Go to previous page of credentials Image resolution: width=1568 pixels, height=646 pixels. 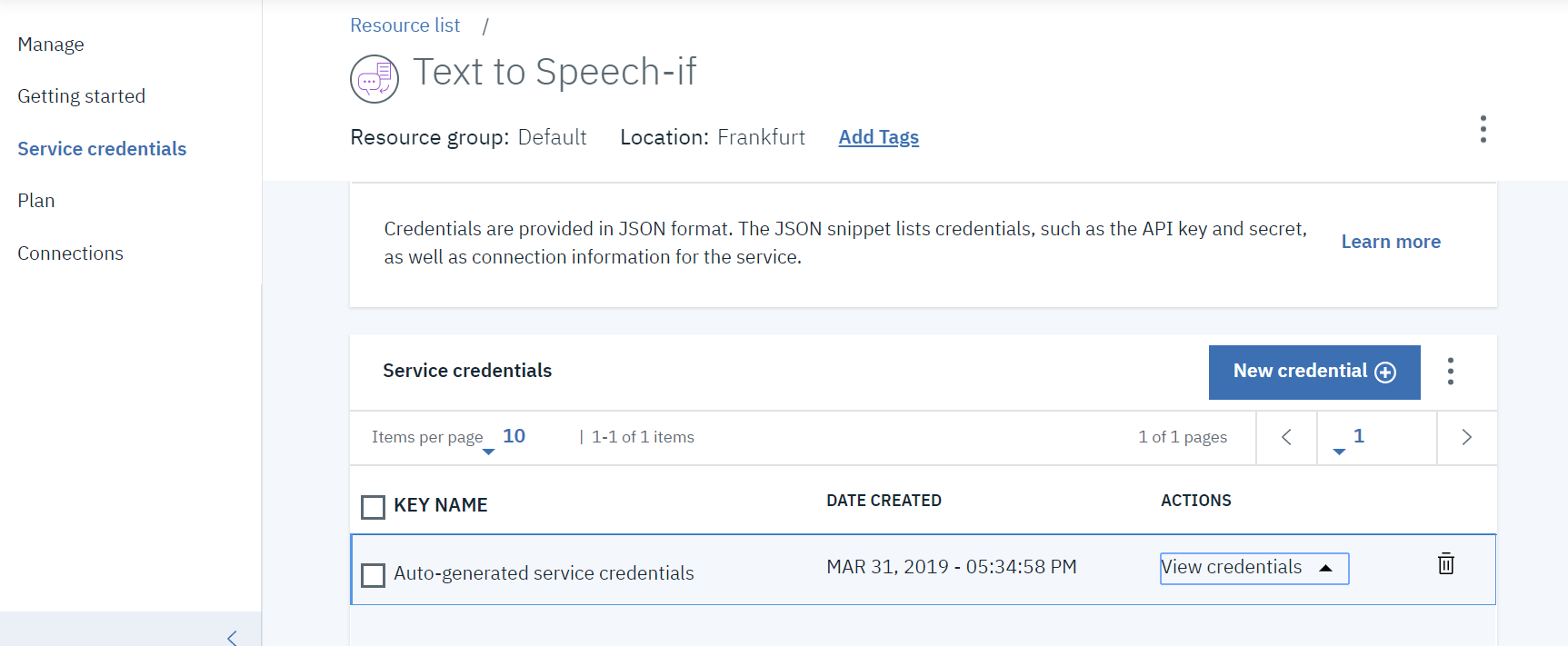1286,437
